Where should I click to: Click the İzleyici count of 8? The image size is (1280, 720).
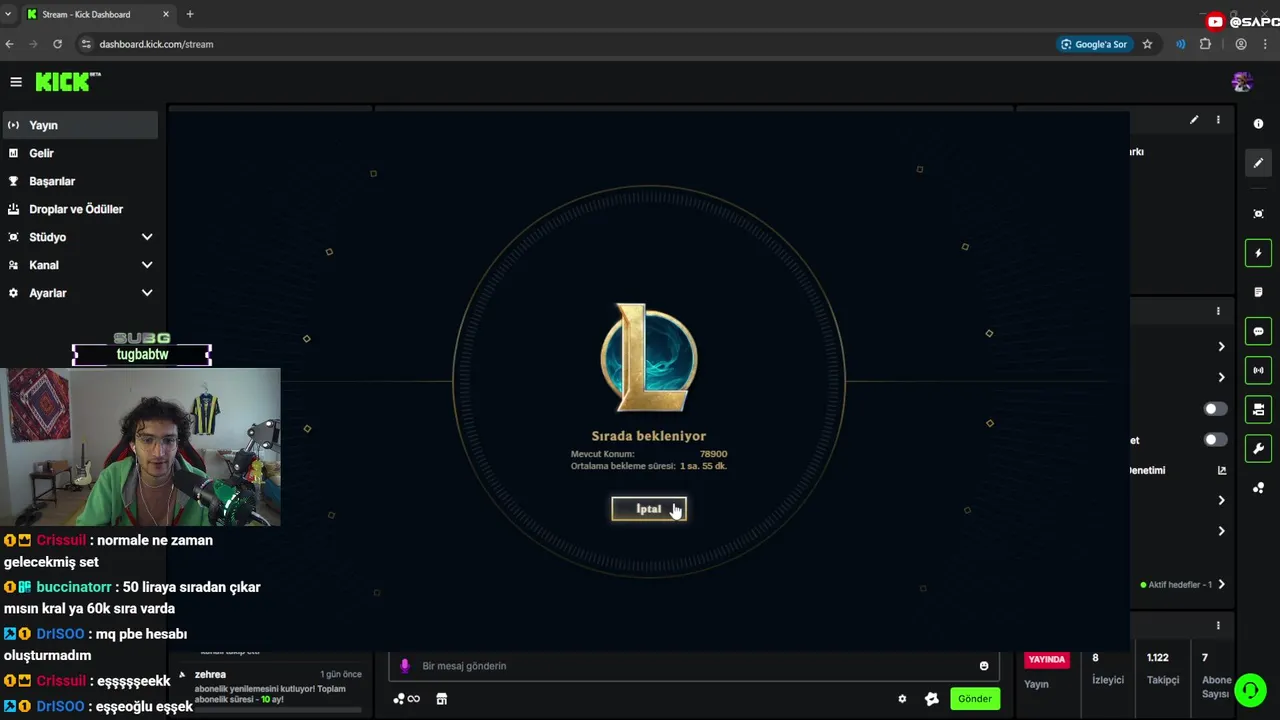click(x=1095, y=658)
